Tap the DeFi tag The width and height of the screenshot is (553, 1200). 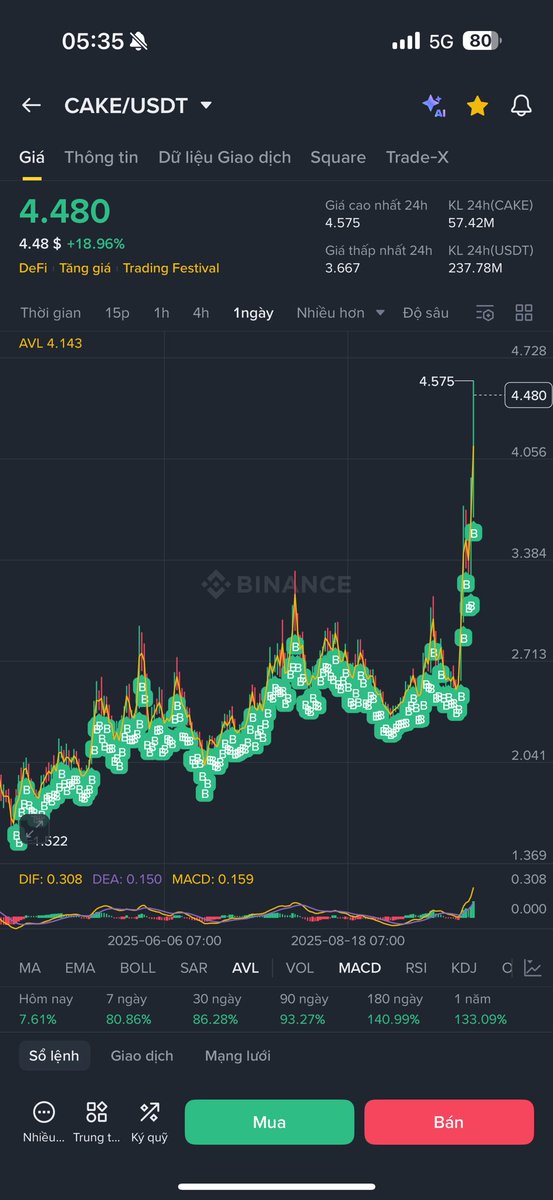[33, 268]
